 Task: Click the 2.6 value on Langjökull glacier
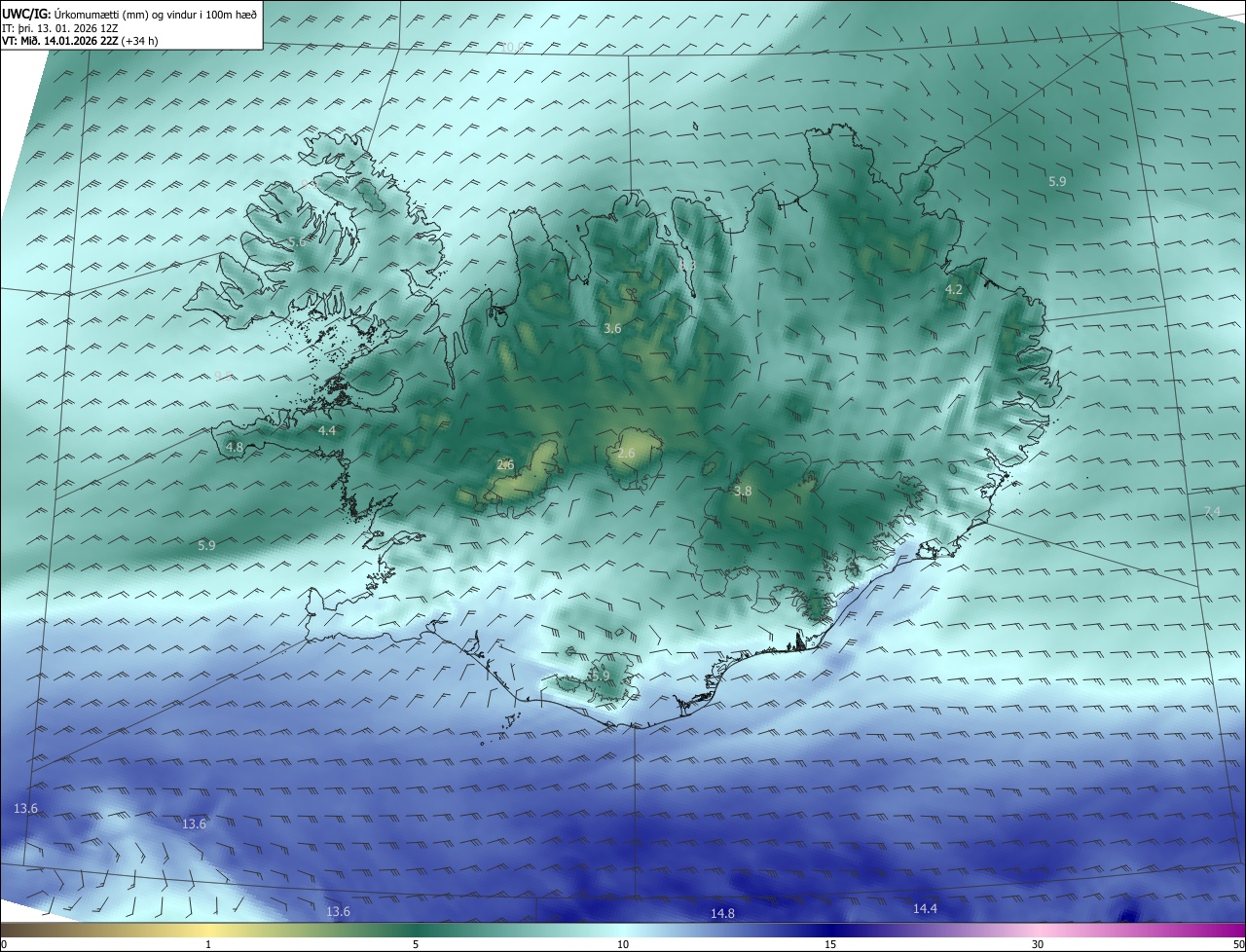[505, 465]
